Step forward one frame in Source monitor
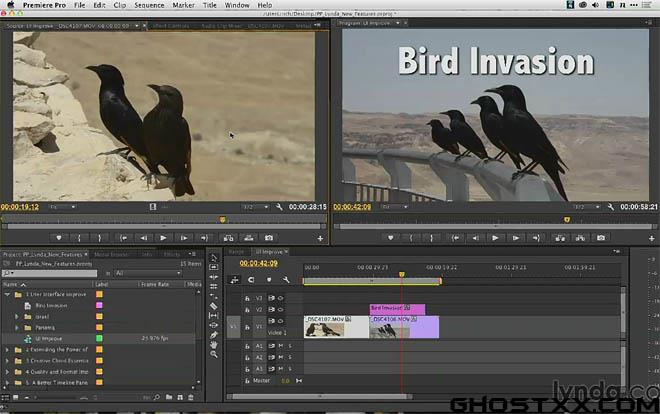 pyautogui.click(x=184, y=238)
